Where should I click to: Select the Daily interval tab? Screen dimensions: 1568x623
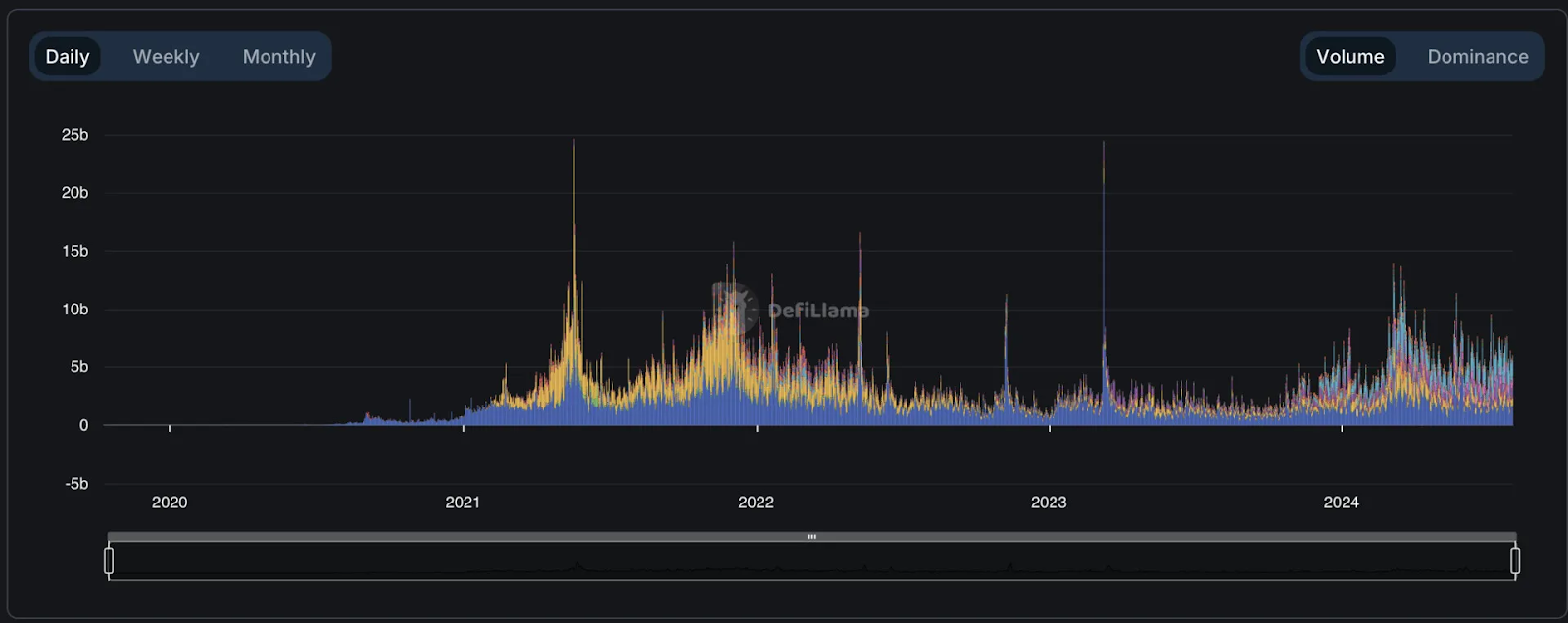pyautogui.click(x=67, y=57)
